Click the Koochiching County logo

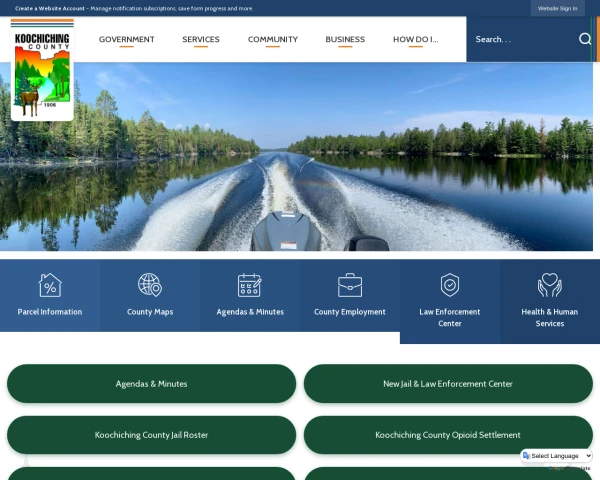[x=42, y=69]
